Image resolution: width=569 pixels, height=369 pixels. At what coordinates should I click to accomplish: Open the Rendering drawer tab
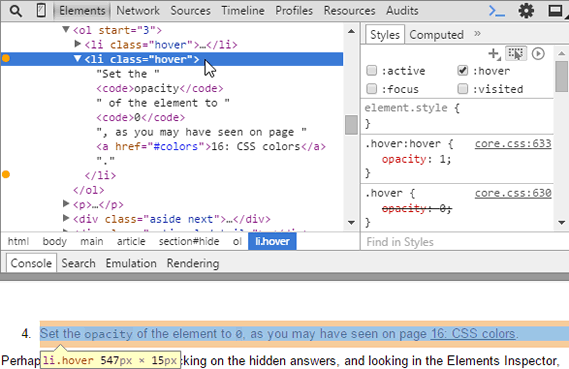click(193, 263)
